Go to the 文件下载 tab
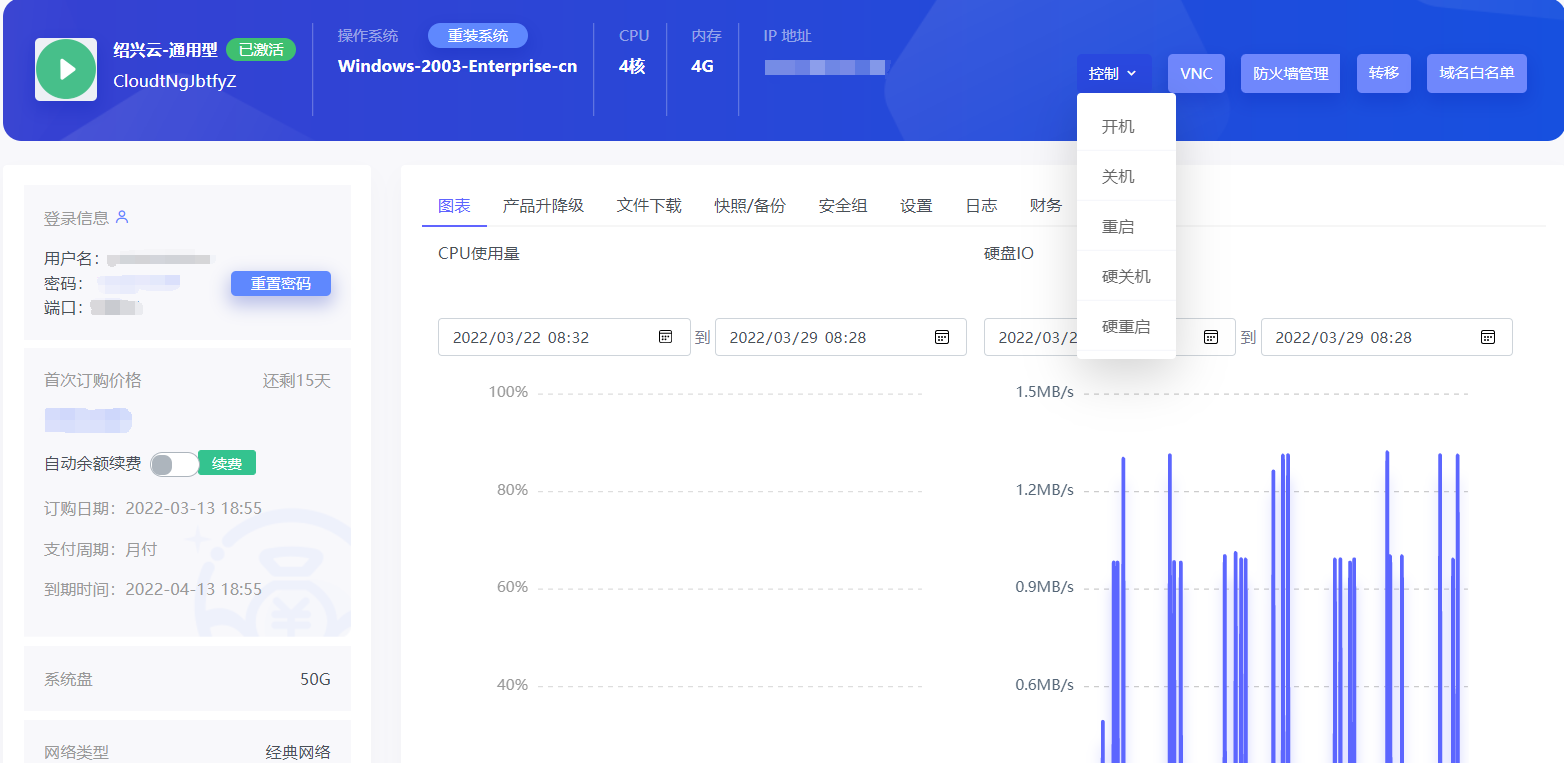 tap(649, 205)
